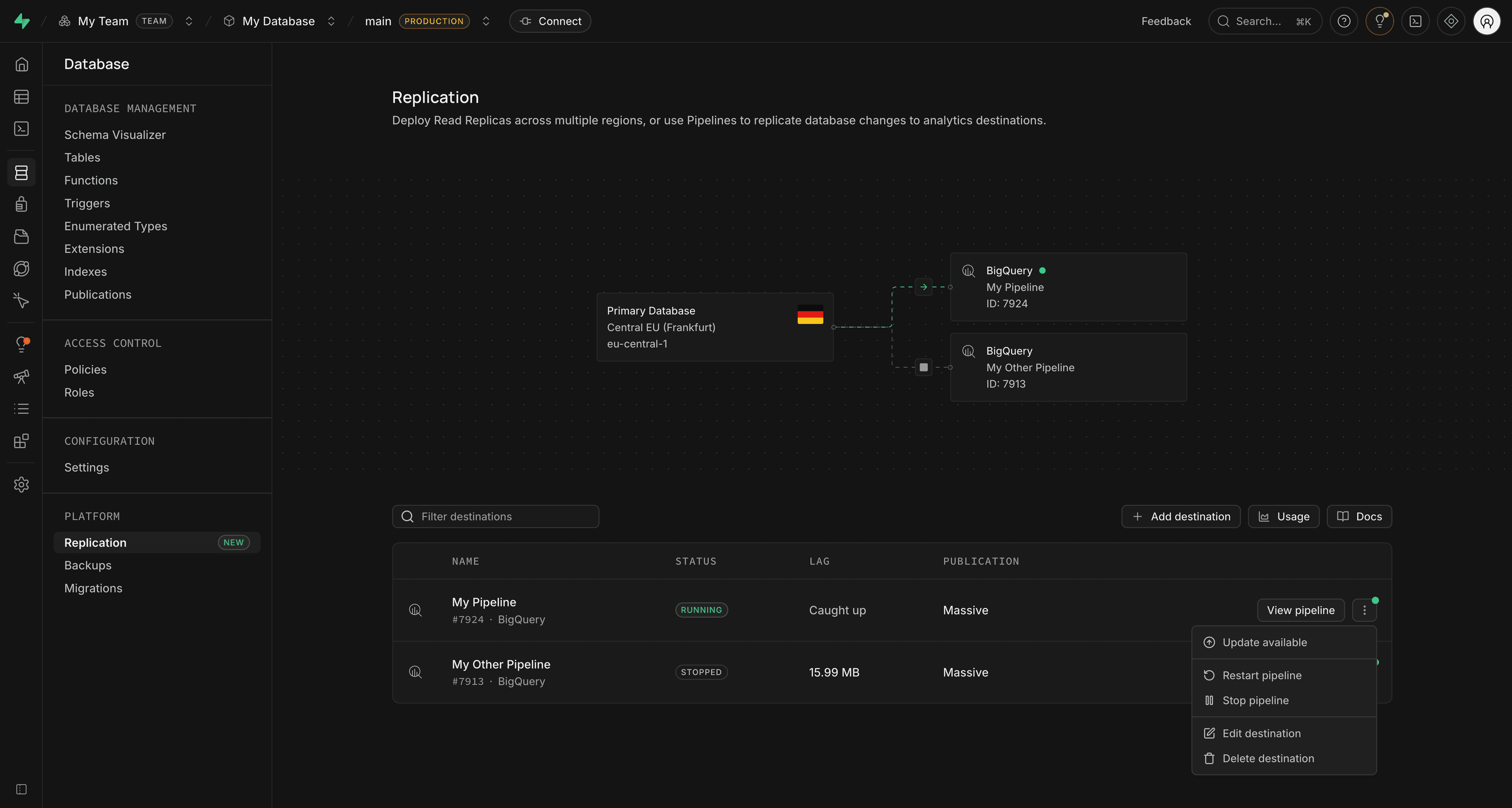Screen dimensions: 1512x808
Task: Open the AI Assistant diamond icon
Action: (1451, 21)
